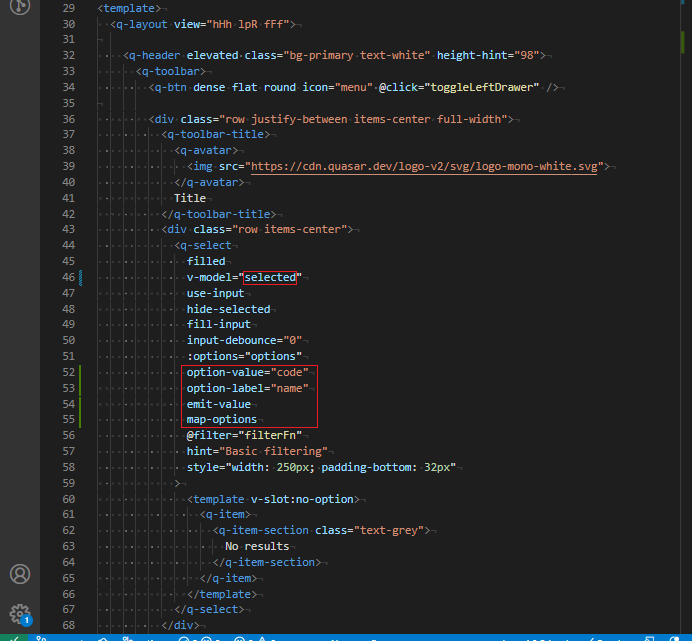The height and width of the screenshot is (641, 692).
Task: Click the q-layout view="hHh lpR fFf" line
Action: (x=203, y=24)
